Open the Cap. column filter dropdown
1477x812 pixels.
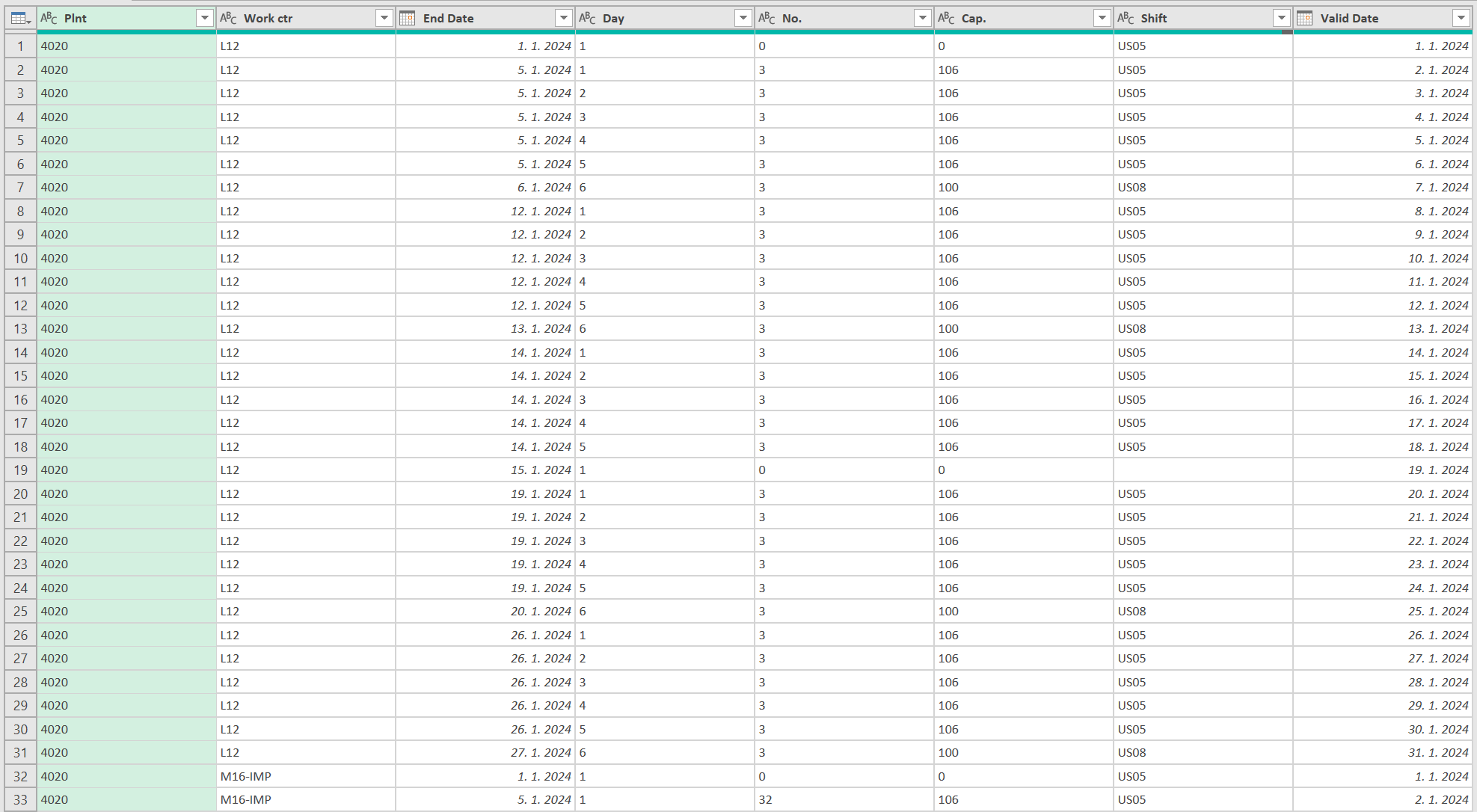1102,18
